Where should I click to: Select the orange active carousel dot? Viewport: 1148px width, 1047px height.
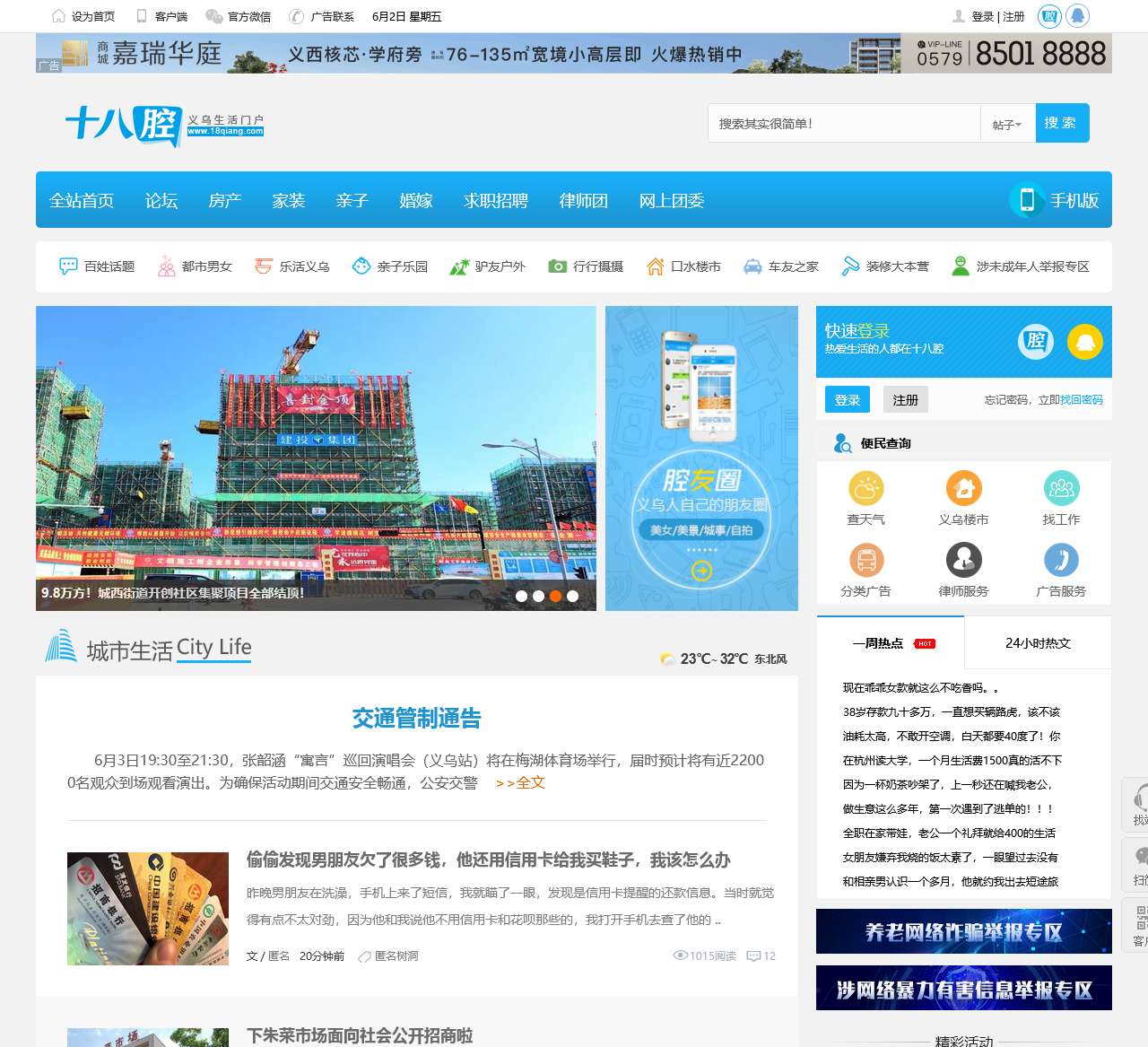tap(555, 596)
